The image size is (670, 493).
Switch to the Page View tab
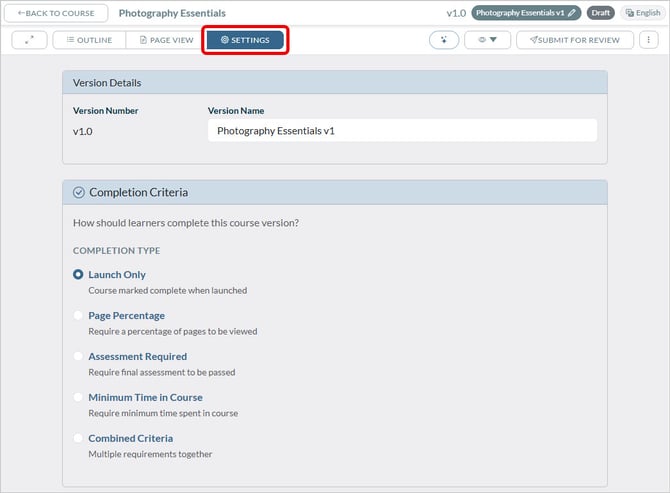point(167,40)
